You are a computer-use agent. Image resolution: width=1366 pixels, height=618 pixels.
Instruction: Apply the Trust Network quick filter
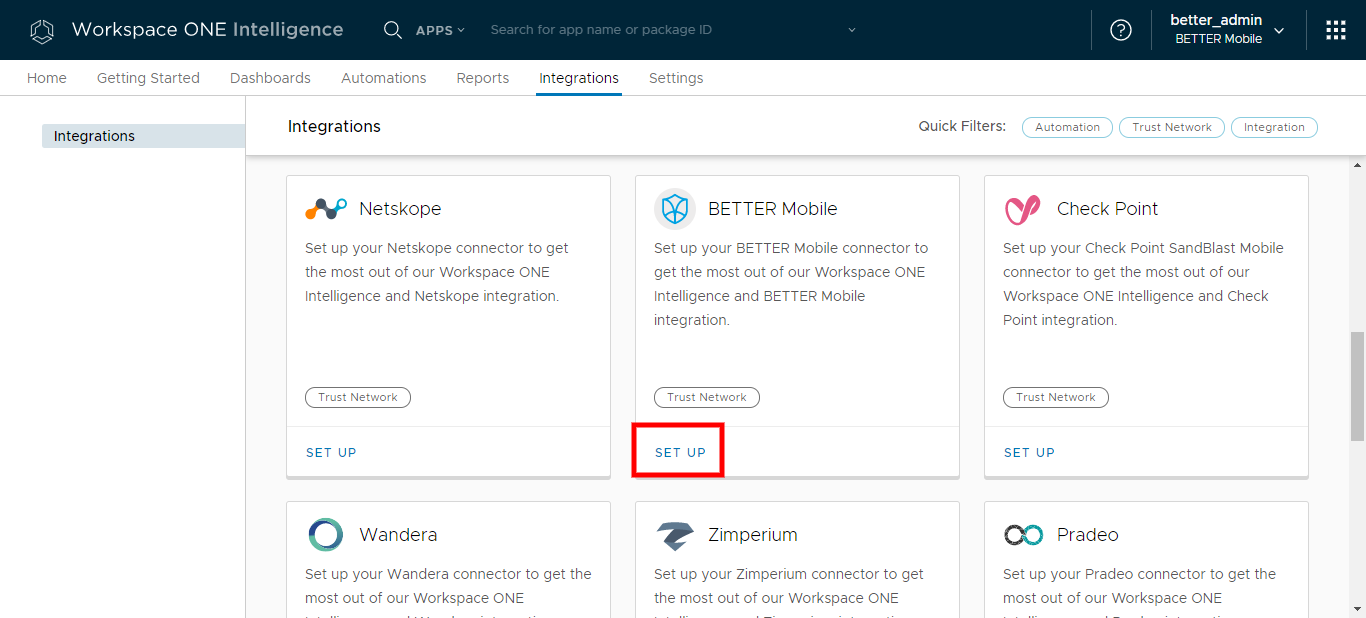1172,127
